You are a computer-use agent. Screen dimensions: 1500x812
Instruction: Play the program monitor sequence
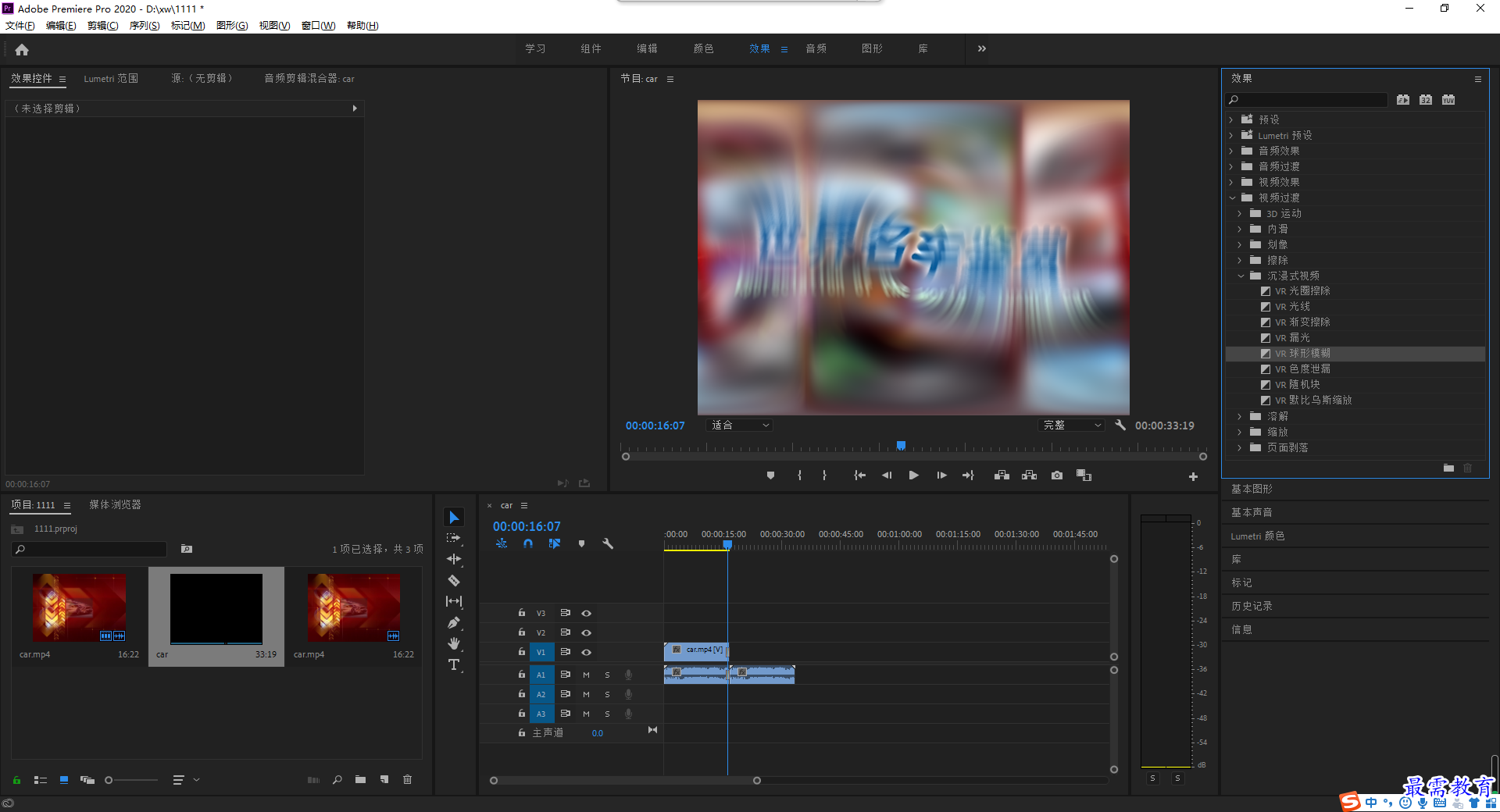914,475
